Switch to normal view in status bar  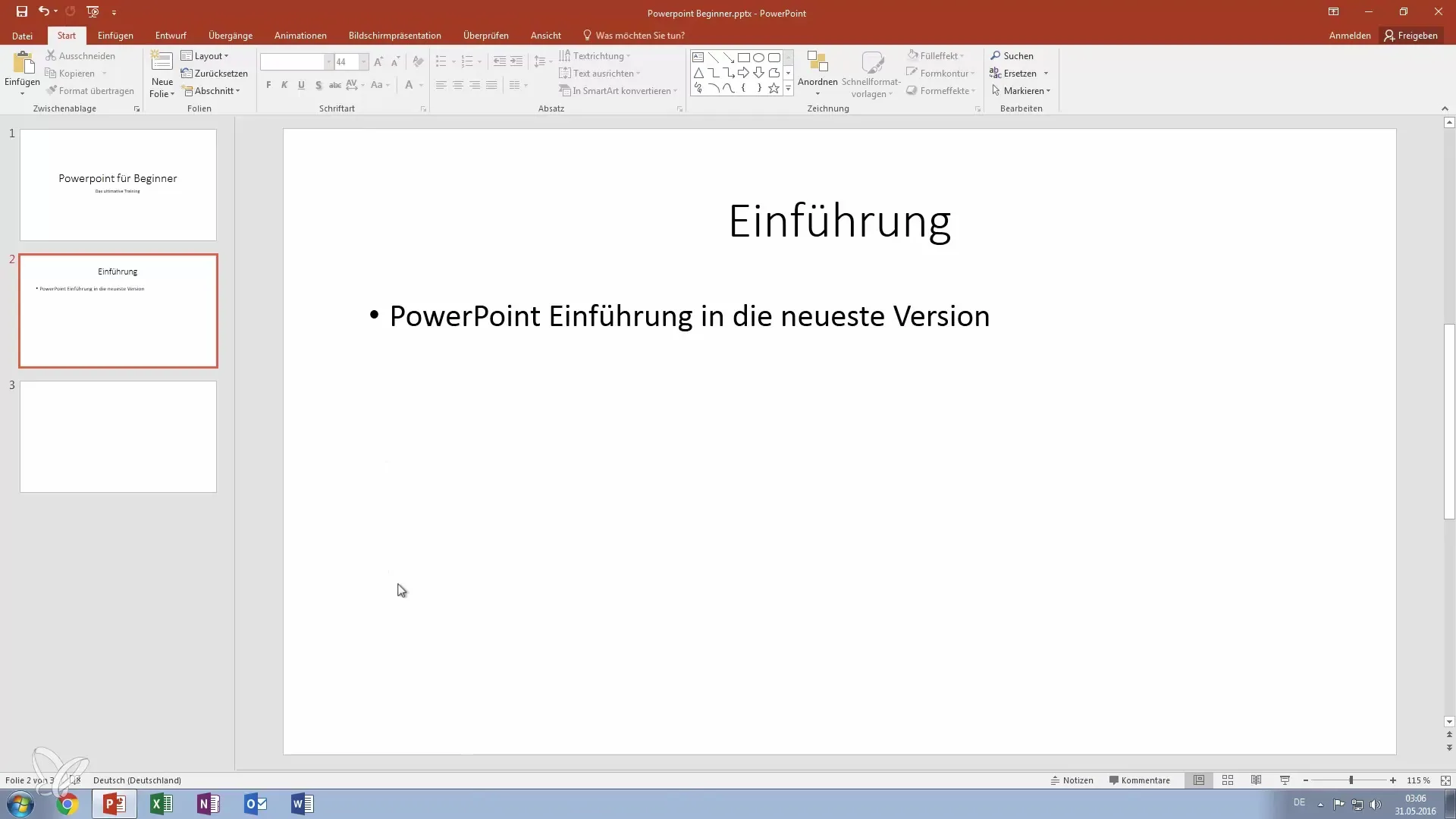click(x=1199, y=780)
